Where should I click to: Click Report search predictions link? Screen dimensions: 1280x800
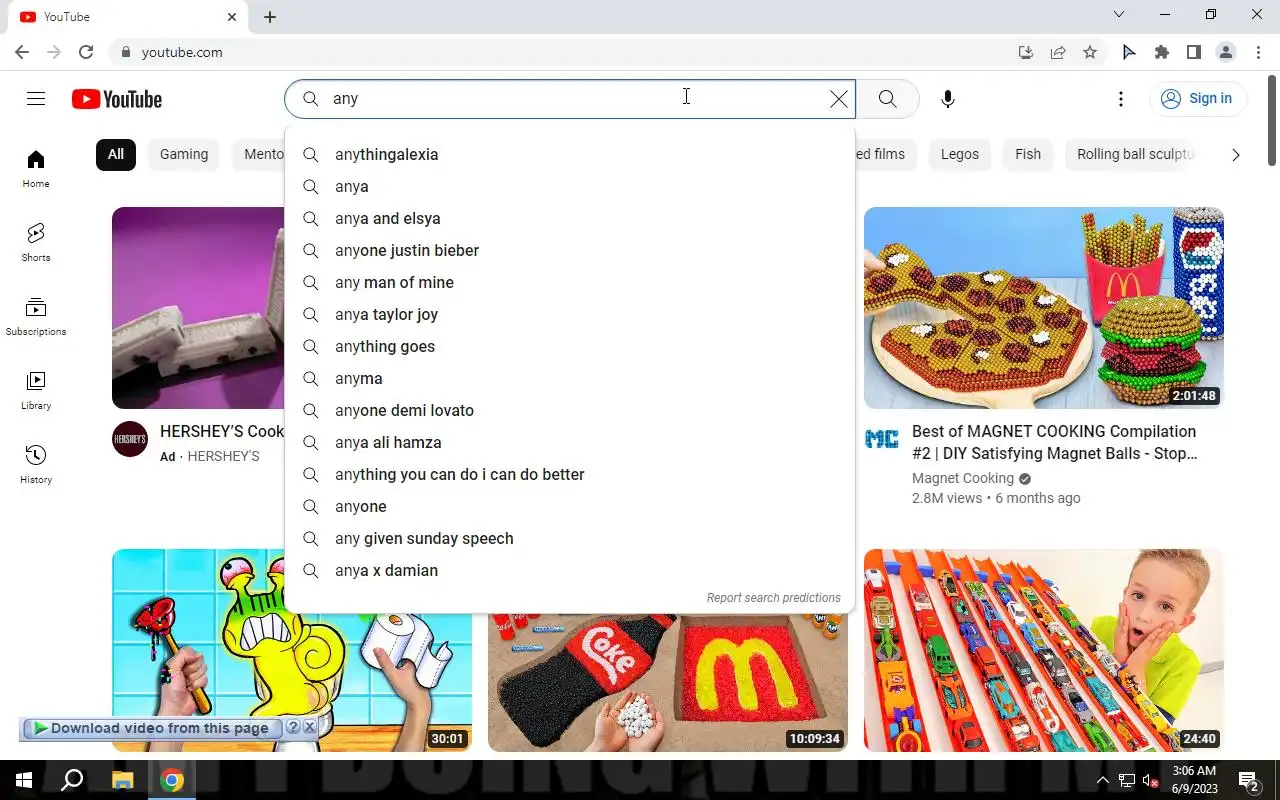coord(773,598)
